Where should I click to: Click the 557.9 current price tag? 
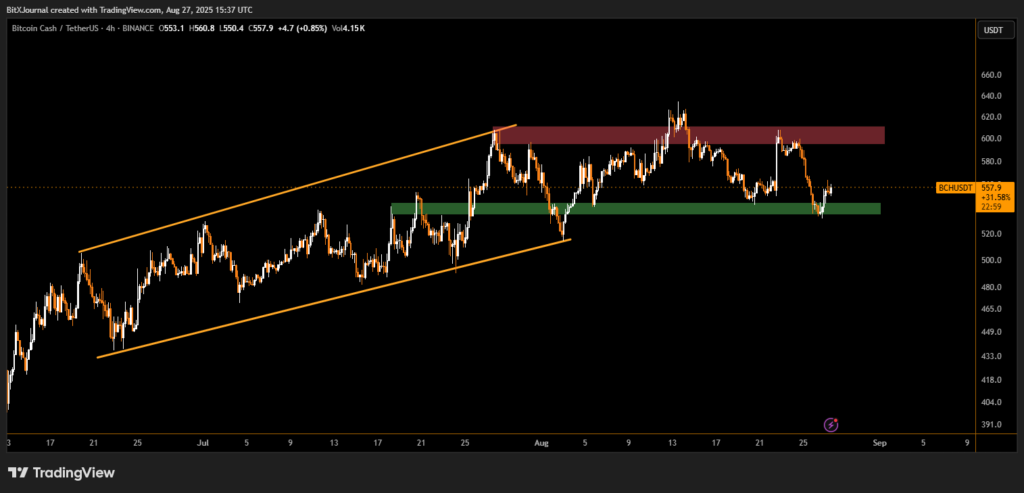[992, 187]
